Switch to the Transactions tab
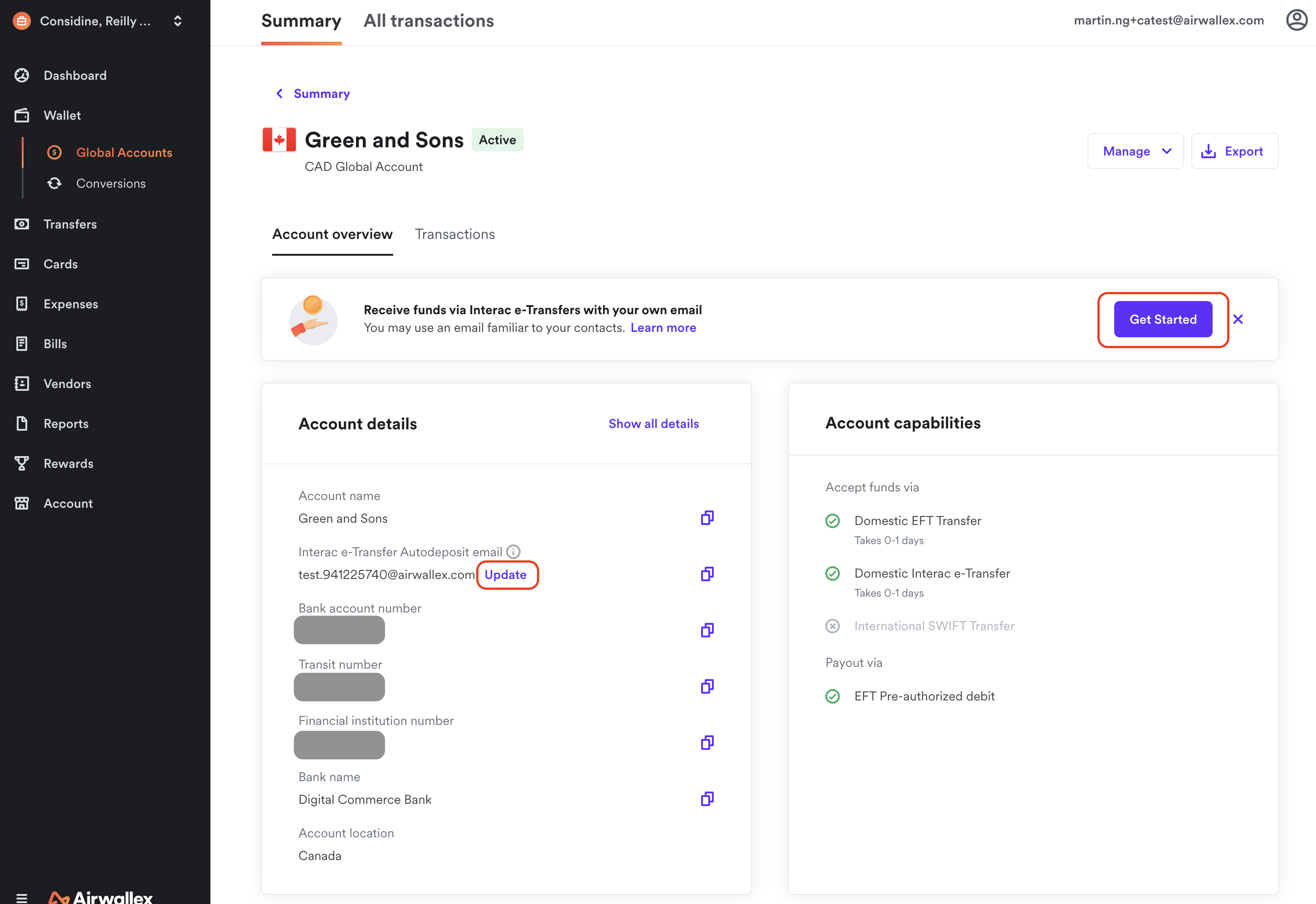The height and width of the screenshot is (904, 1316). pyautogui.click(x=454, y=234)
